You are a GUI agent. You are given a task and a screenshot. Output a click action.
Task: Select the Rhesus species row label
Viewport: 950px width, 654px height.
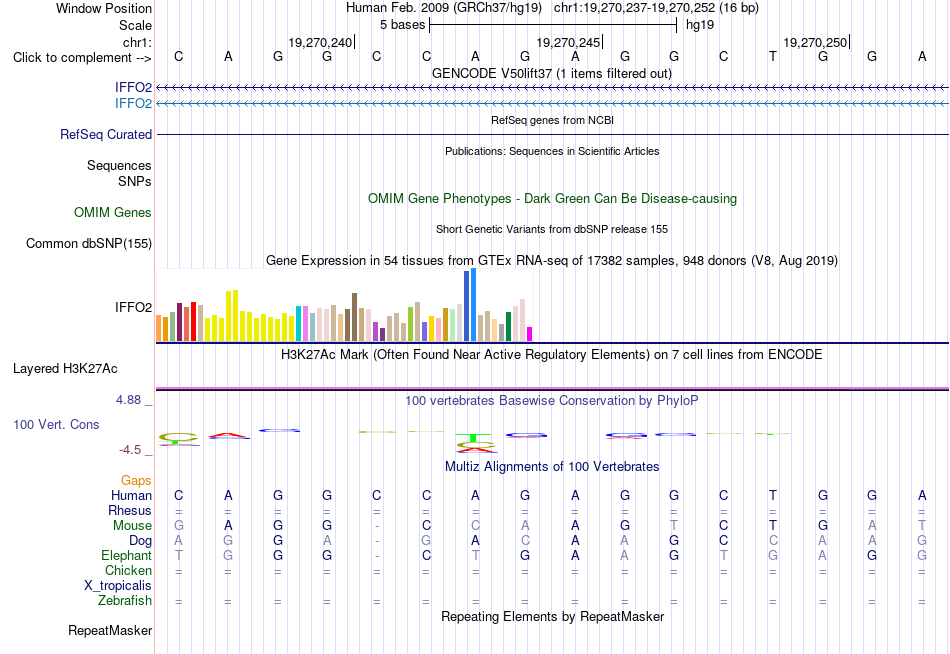click(x=130, y=510)
